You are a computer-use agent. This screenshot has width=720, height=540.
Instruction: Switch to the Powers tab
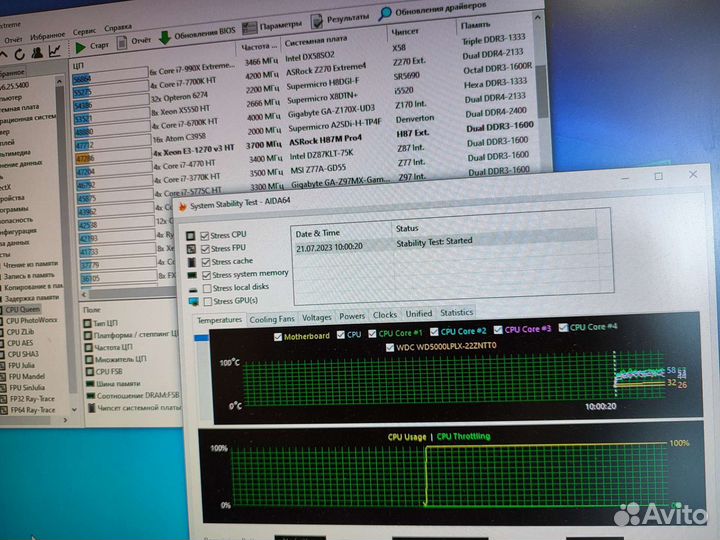[x=352, y=316]
